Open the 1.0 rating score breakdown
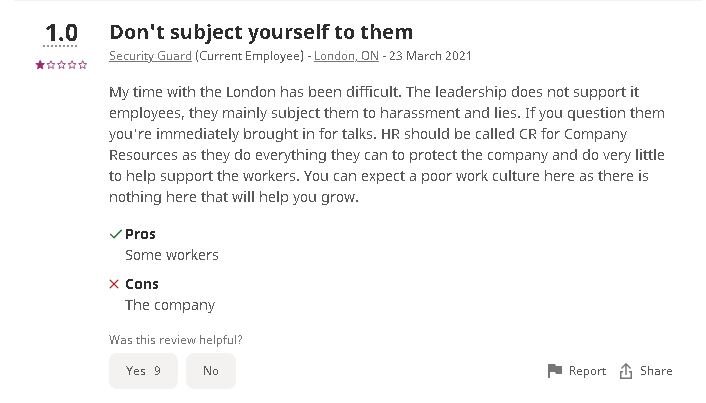Image resolution: width=706 pixels, height=403 pixels. pyautogui.click(x=61, y=34)
